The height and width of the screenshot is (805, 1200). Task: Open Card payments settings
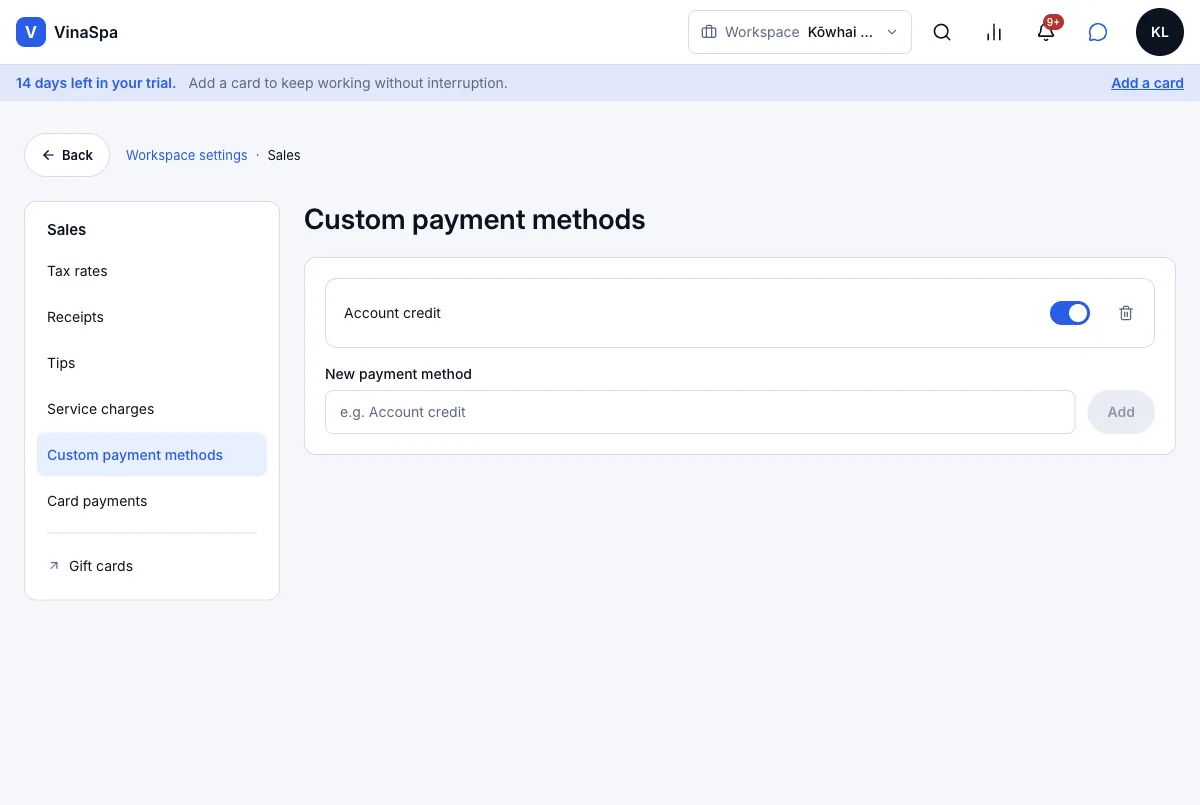tap(152, 501)
